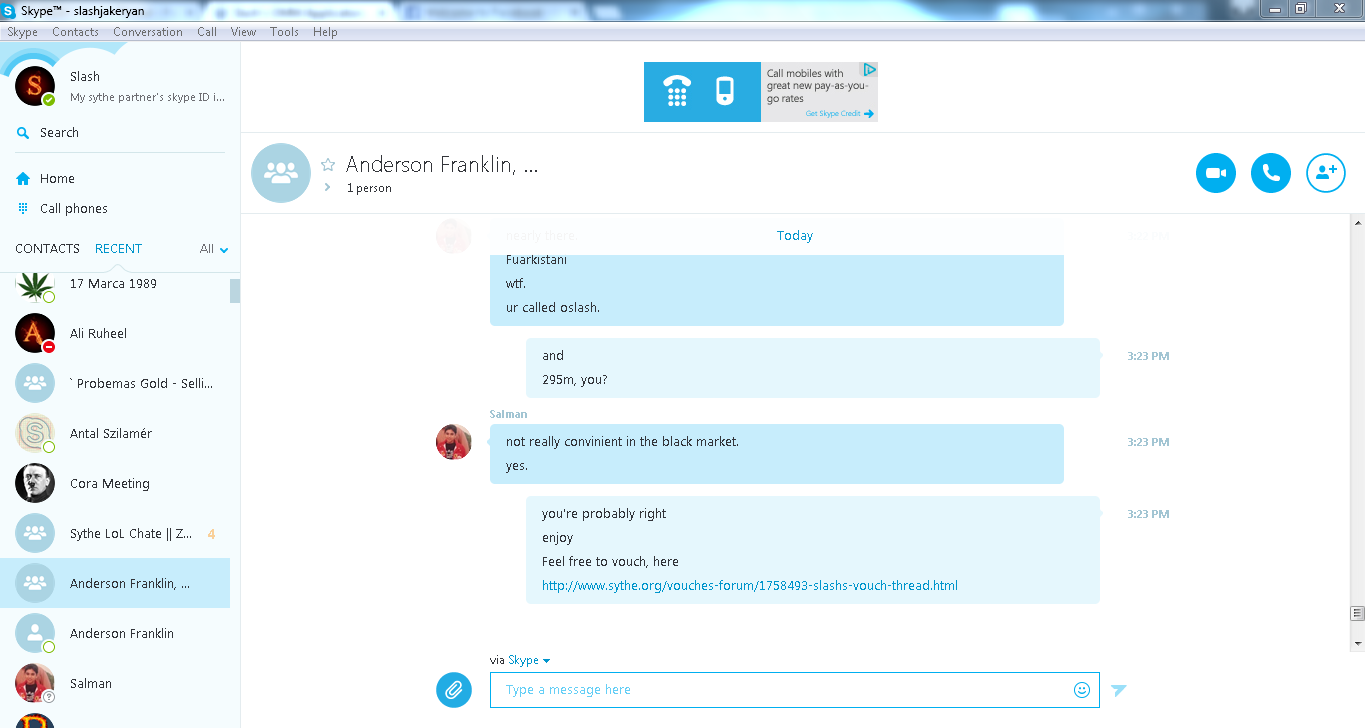Viewport: 1365px width, 728px height.
Task: Open the Help menu
Action: 325,32
